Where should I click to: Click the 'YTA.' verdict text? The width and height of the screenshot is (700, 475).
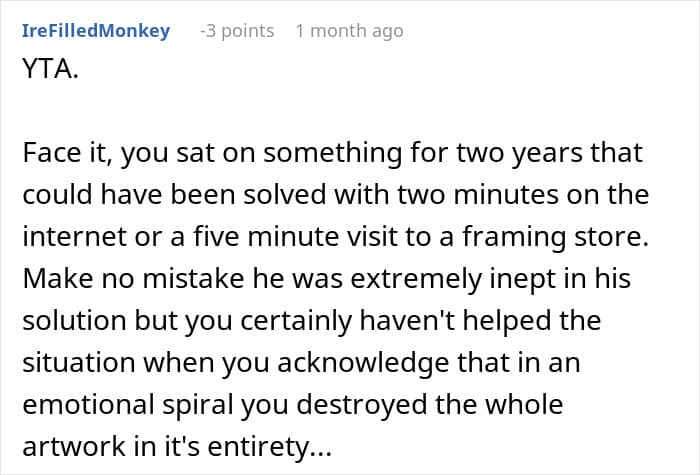(50, 69)
